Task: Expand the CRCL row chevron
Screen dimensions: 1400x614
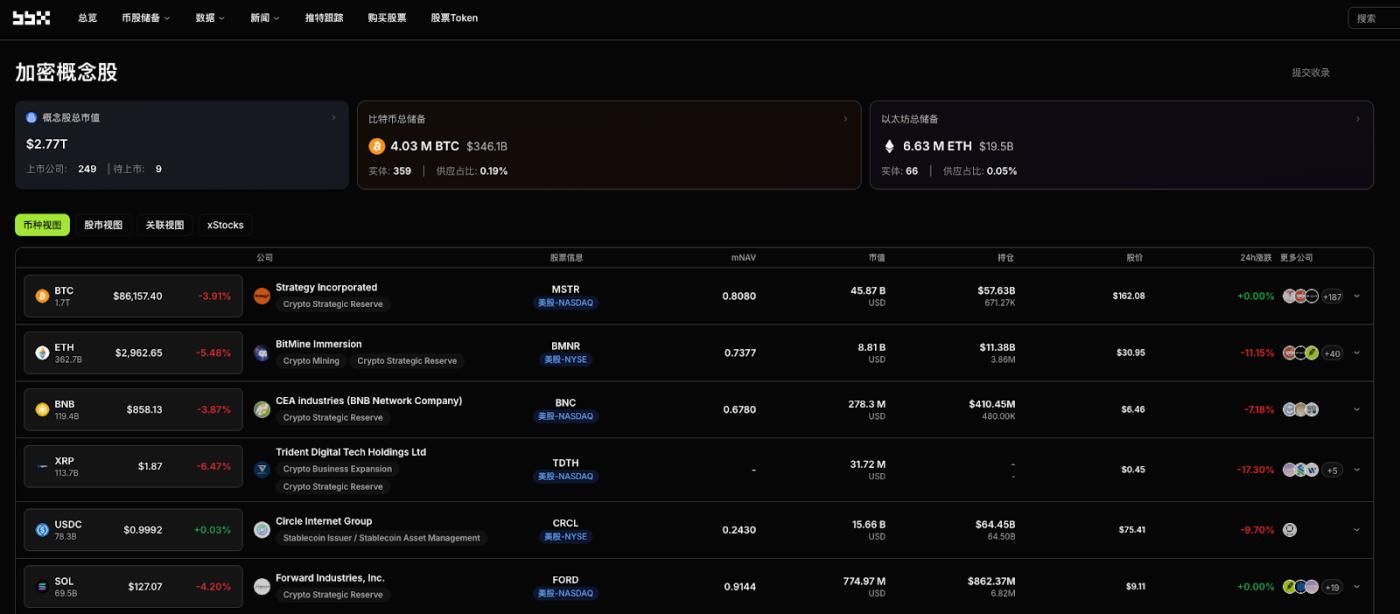Action: (1357, 530)
